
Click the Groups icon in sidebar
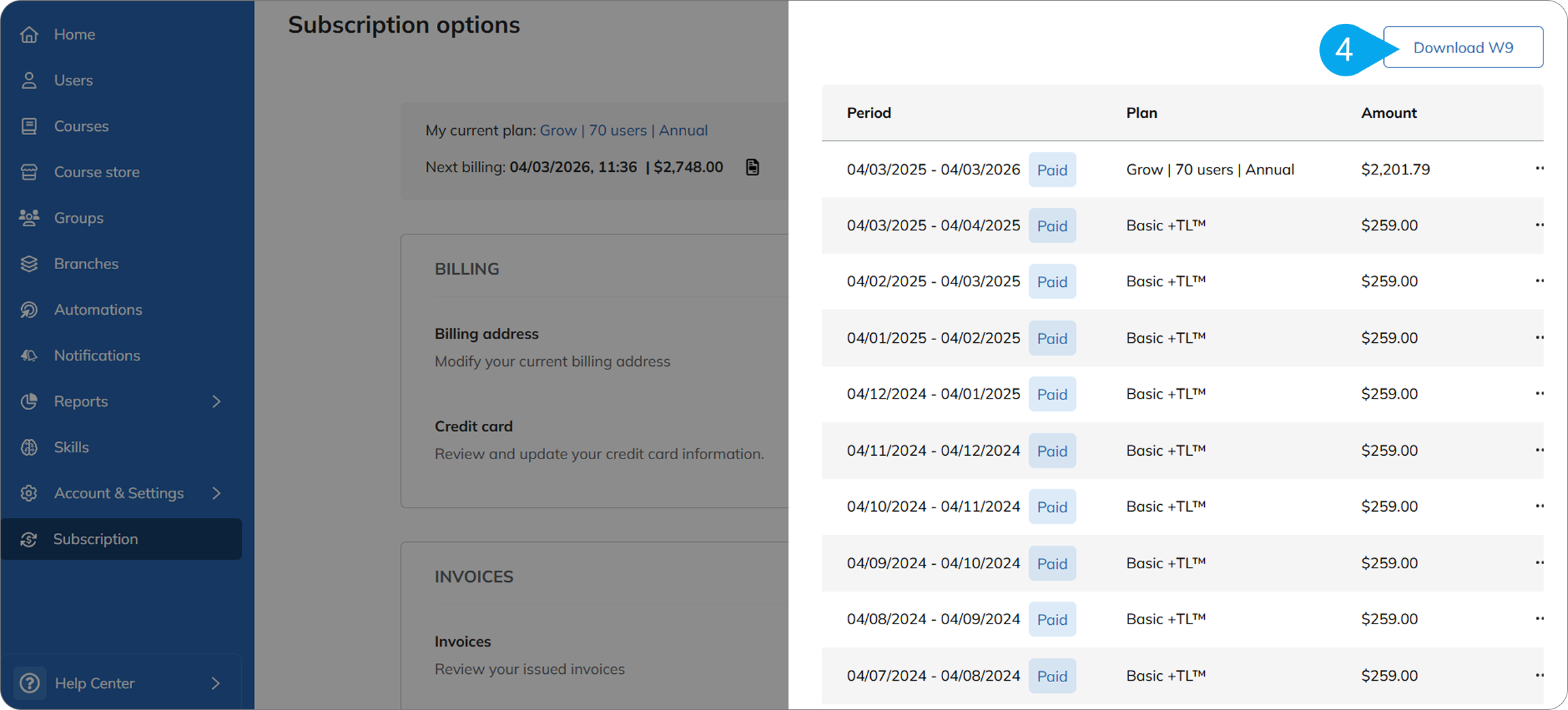click(x=29, y=217)
